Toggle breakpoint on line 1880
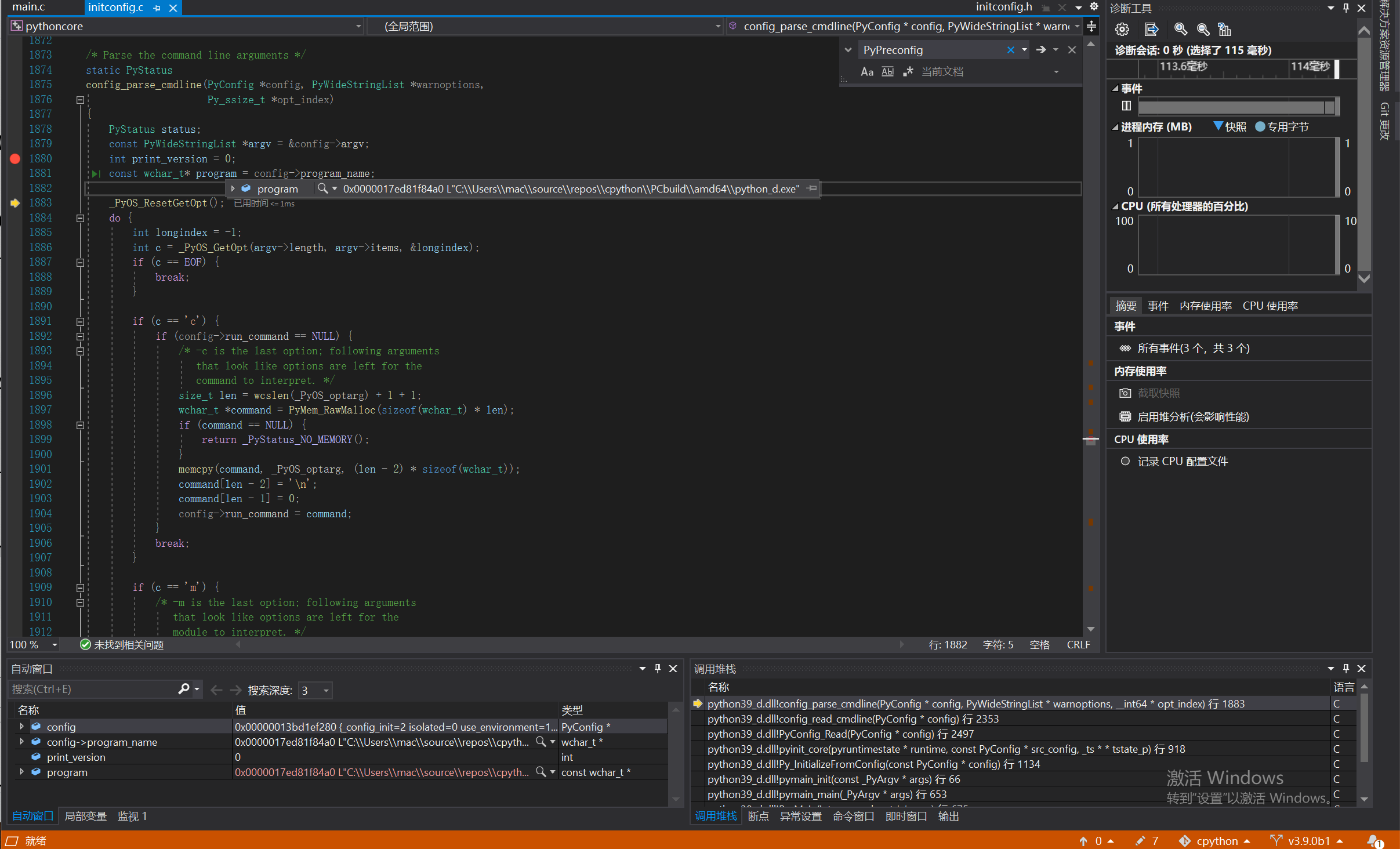1400x849 pixels. (x=15, y=158)
